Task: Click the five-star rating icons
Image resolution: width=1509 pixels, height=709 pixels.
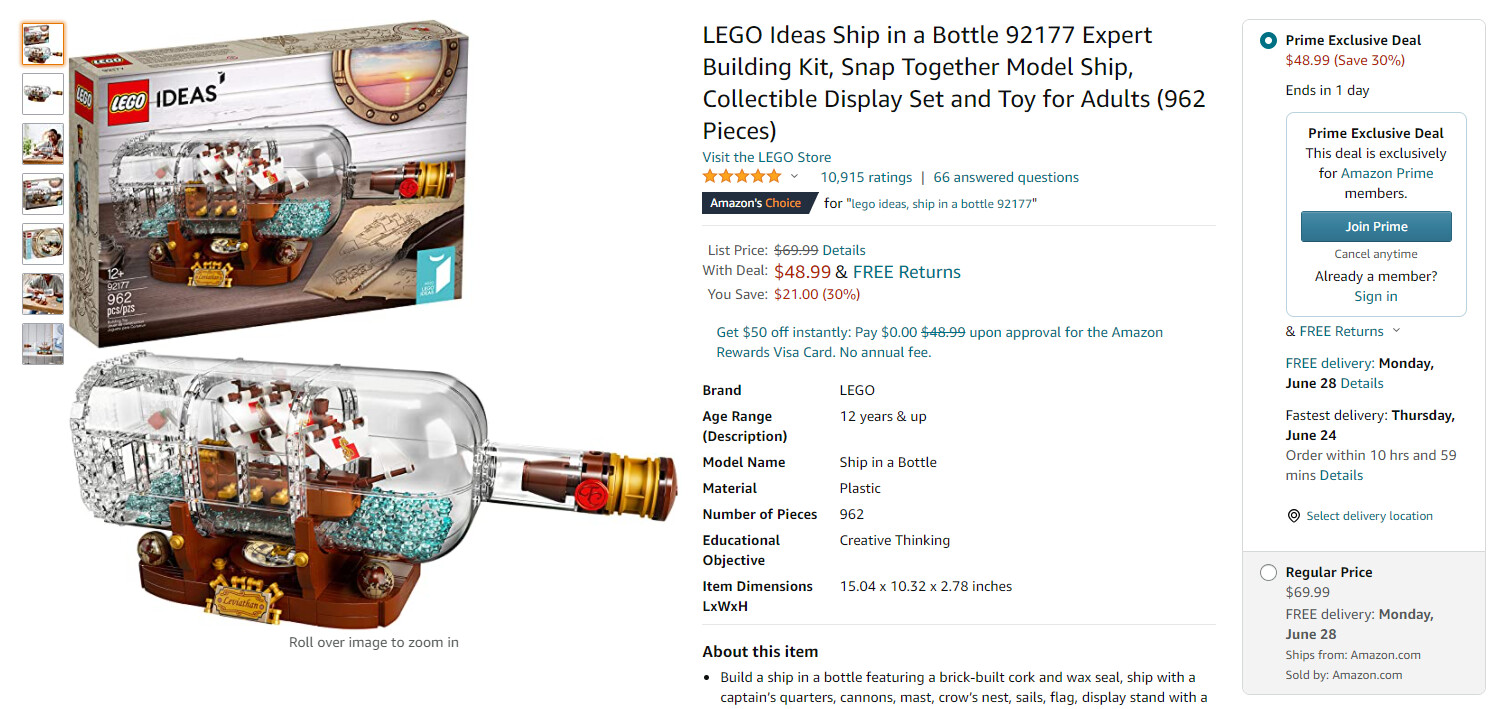Action: pyautogui.click(x=742, y=177)
